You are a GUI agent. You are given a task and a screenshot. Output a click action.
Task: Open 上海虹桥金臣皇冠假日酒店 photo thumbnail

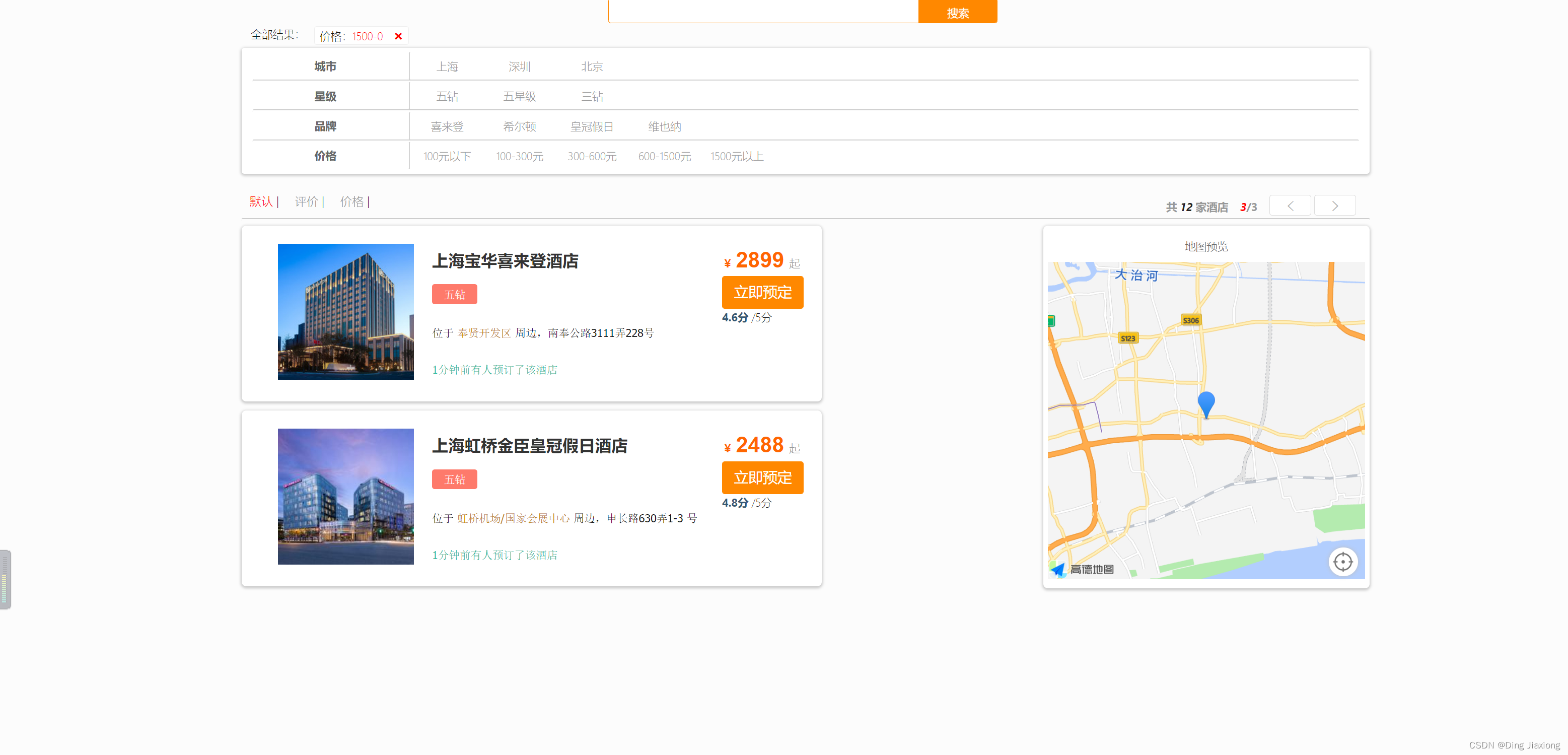coord(346,496)
